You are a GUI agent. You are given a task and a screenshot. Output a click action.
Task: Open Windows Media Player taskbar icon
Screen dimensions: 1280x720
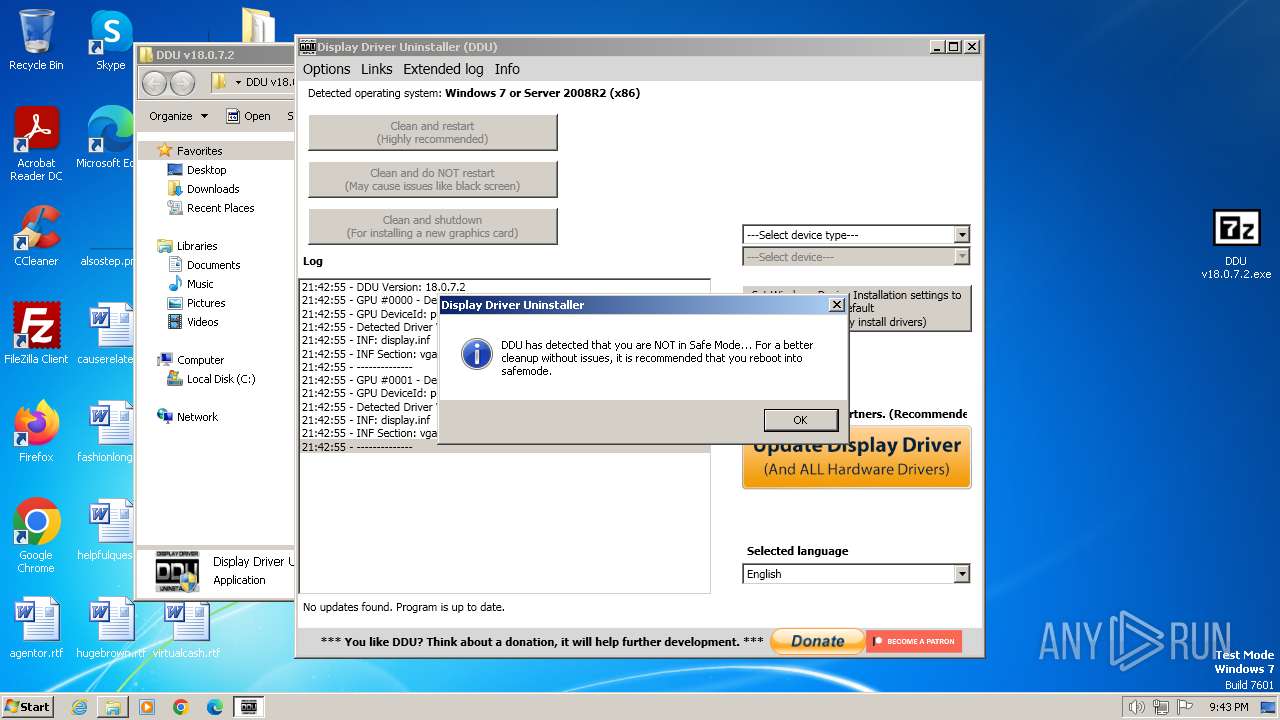point(147,707)
